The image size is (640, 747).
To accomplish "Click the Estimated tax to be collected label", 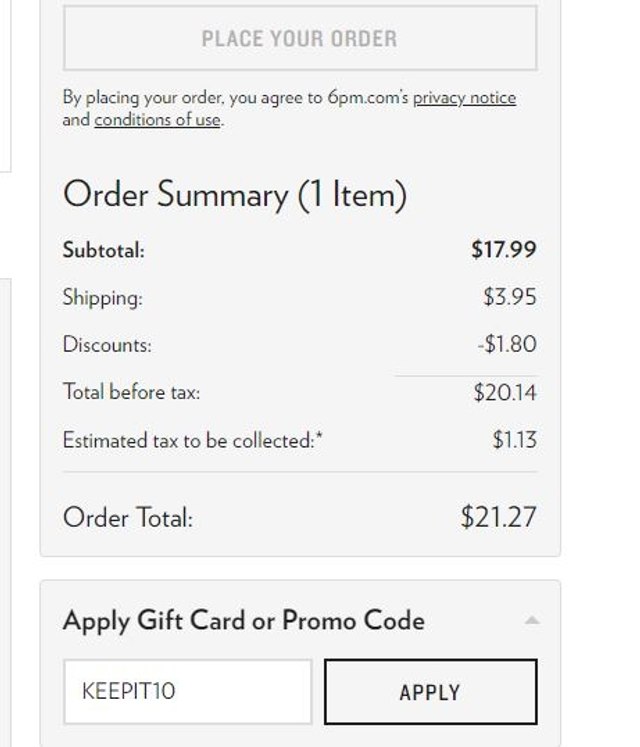I will click(193, 440).
